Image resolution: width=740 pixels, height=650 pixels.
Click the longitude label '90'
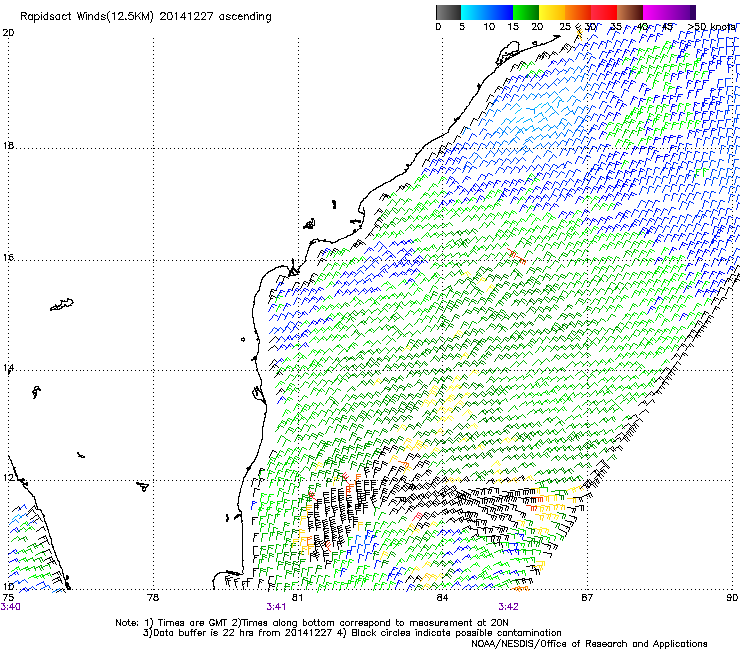coord(732,598)
